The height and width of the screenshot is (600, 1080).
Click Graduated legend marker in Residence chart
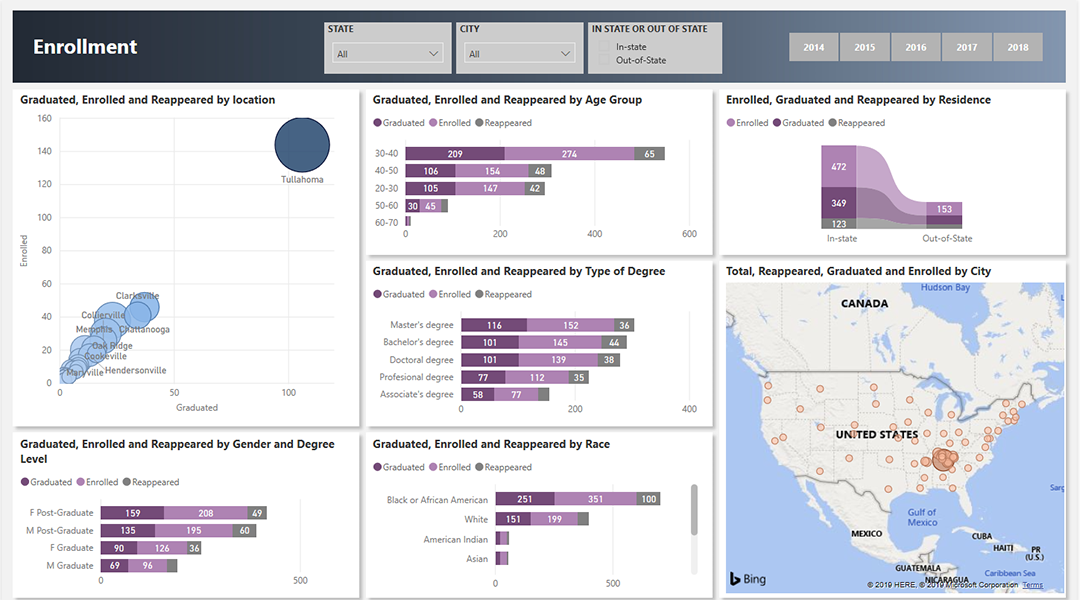[777, 123]
